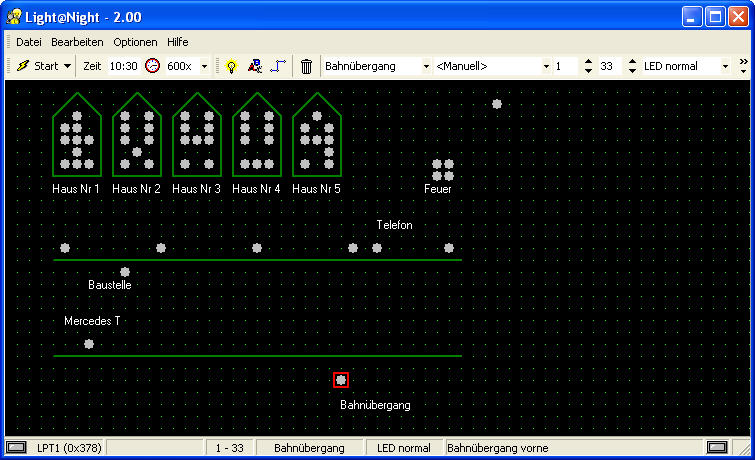The height and width of the screenshot is (460, 755).
Task: Open the Bahnübergang name dropdown
Action: pyautogui.click(x=426, y=66)
